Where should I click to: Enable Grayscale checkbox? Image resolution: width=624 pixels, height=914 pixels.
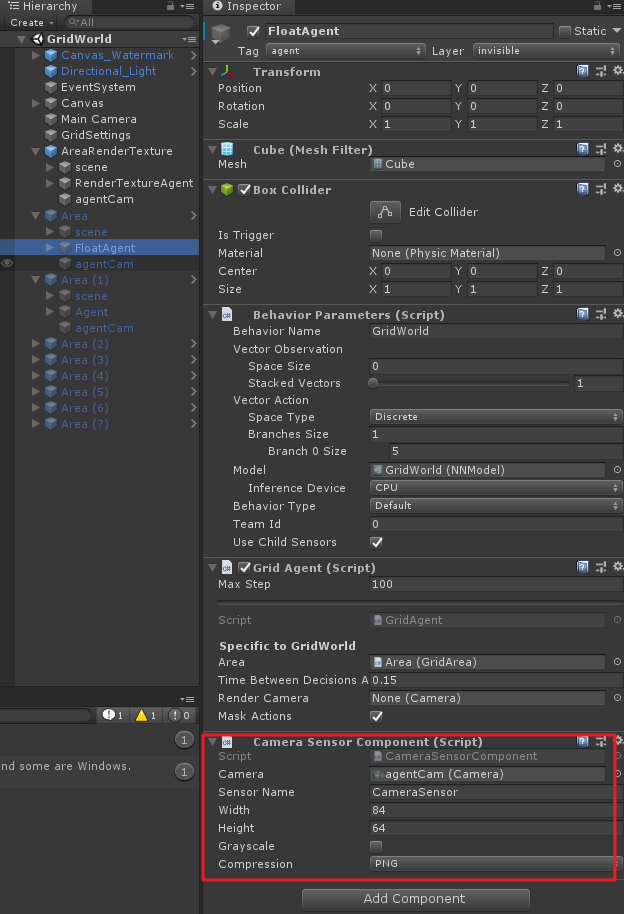click(376, 846)
